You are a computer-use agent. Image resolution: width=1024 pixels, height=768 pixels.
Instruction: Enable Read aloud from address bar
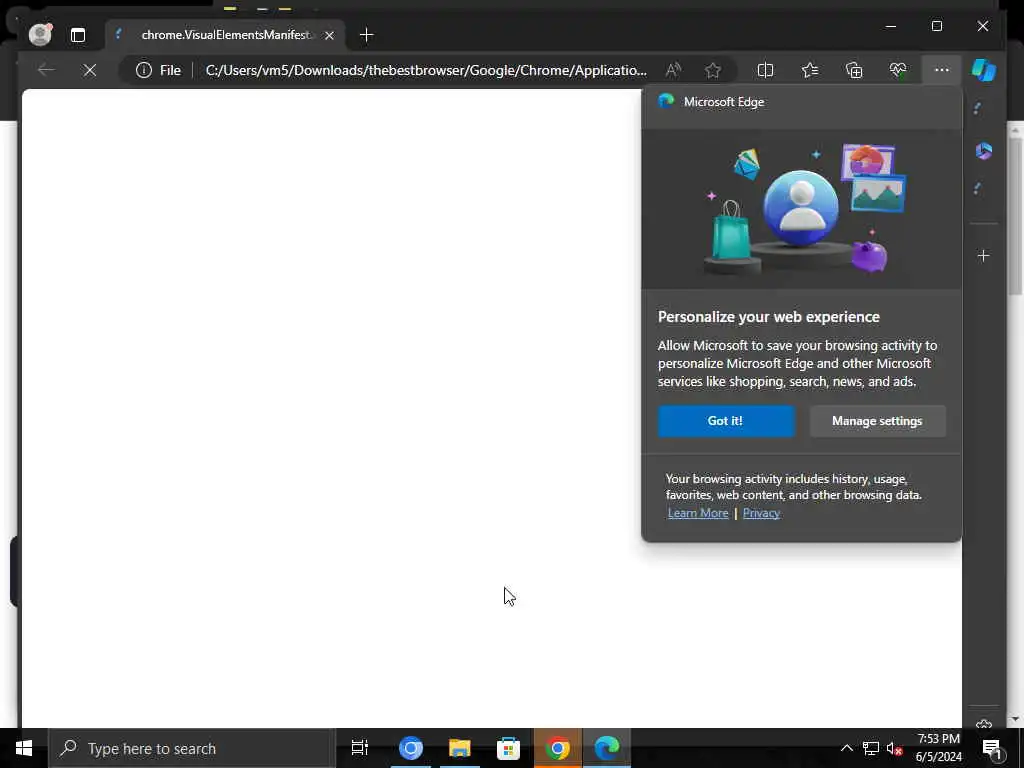tap(673, 70)
